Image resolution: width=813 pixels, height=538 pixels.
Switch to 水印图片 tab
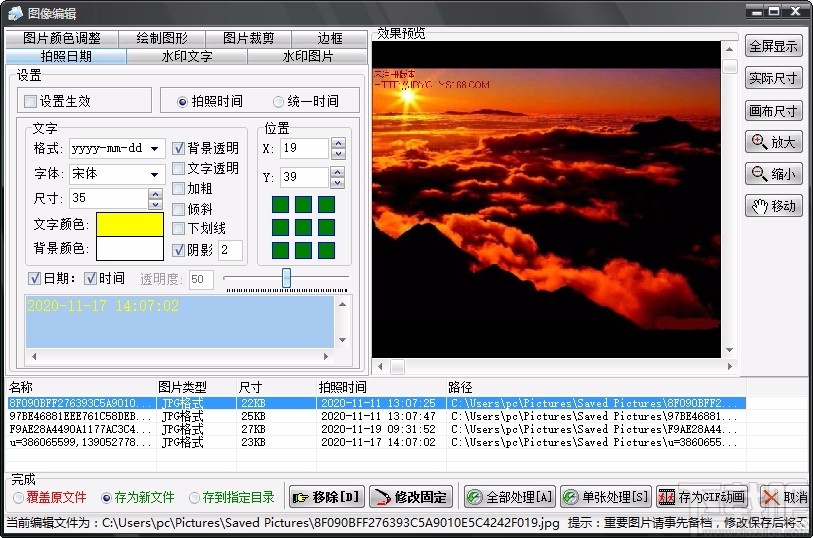click(x=307, y=56)
